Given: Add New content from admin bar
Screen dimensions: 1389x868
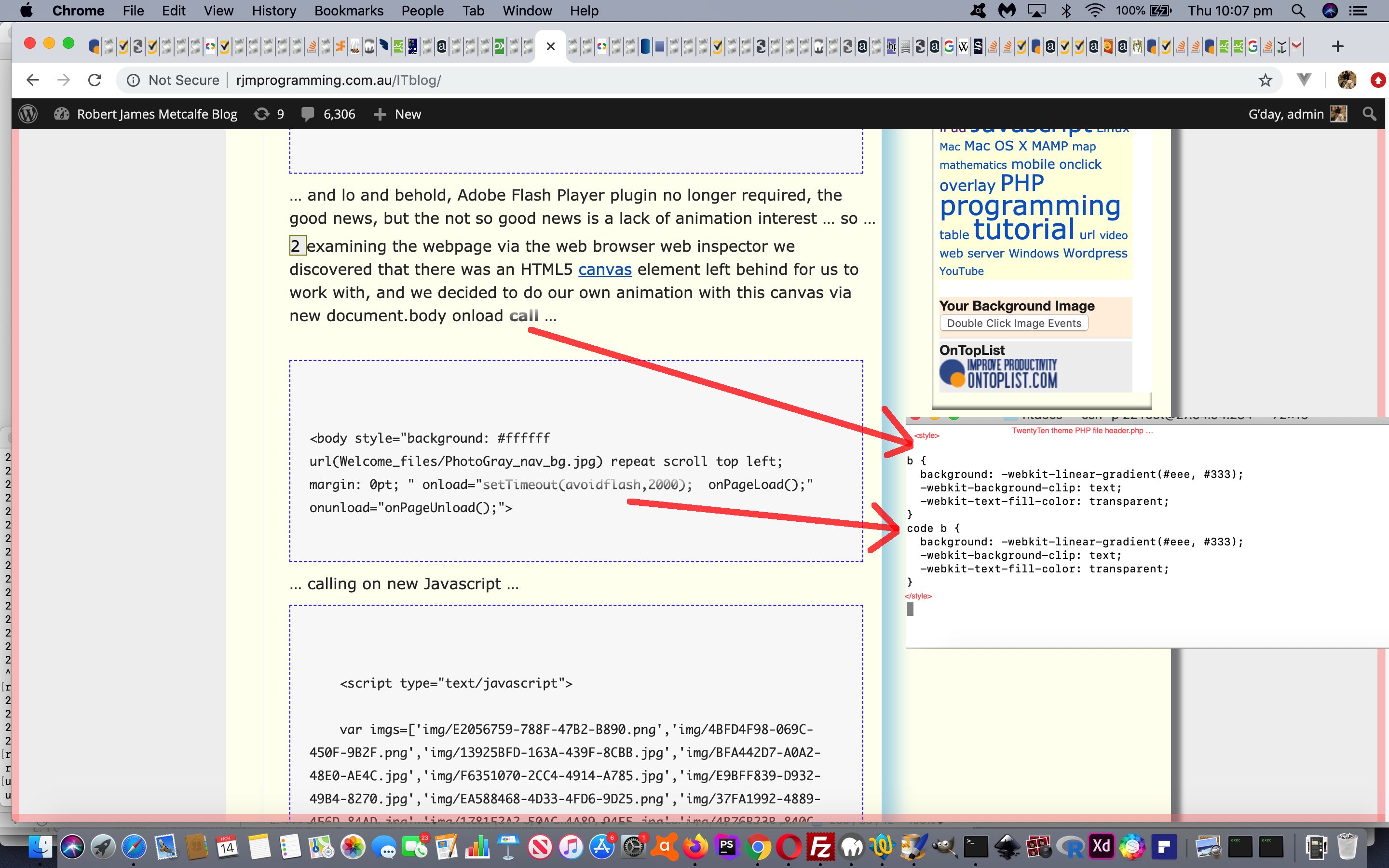Looking at the screenshot, I should point(397,114).
